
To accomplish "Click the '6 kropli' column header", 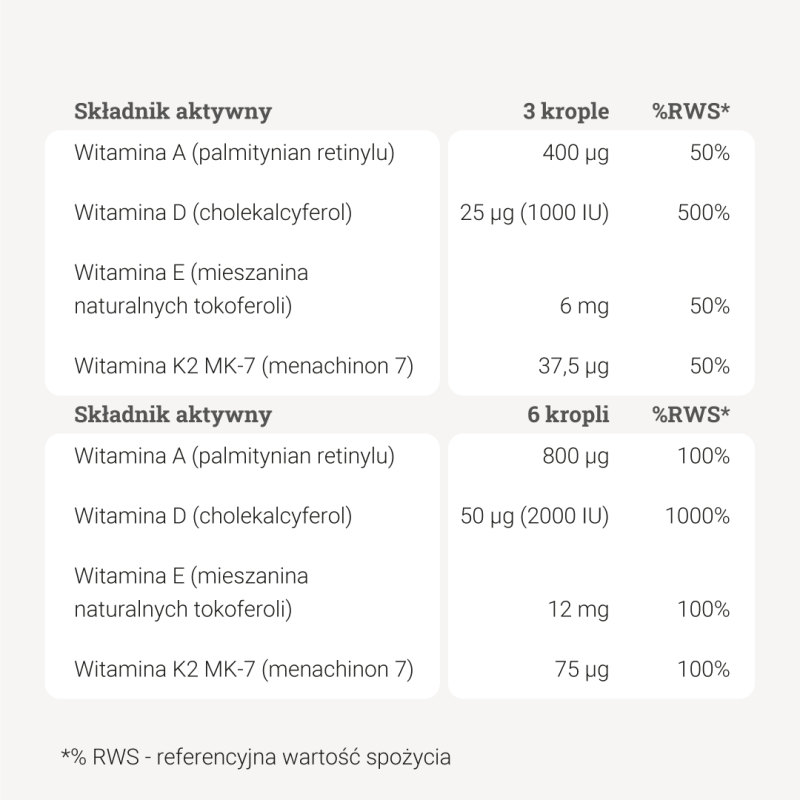I will pos(568,414).
